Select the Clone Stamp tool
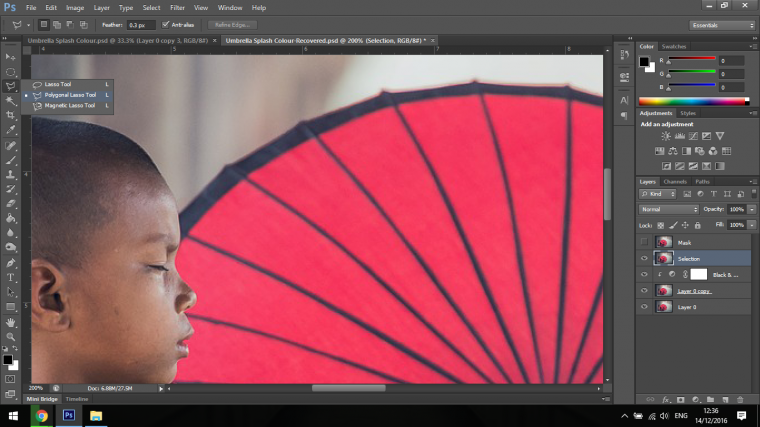760x427 pixels. point(11,174)
